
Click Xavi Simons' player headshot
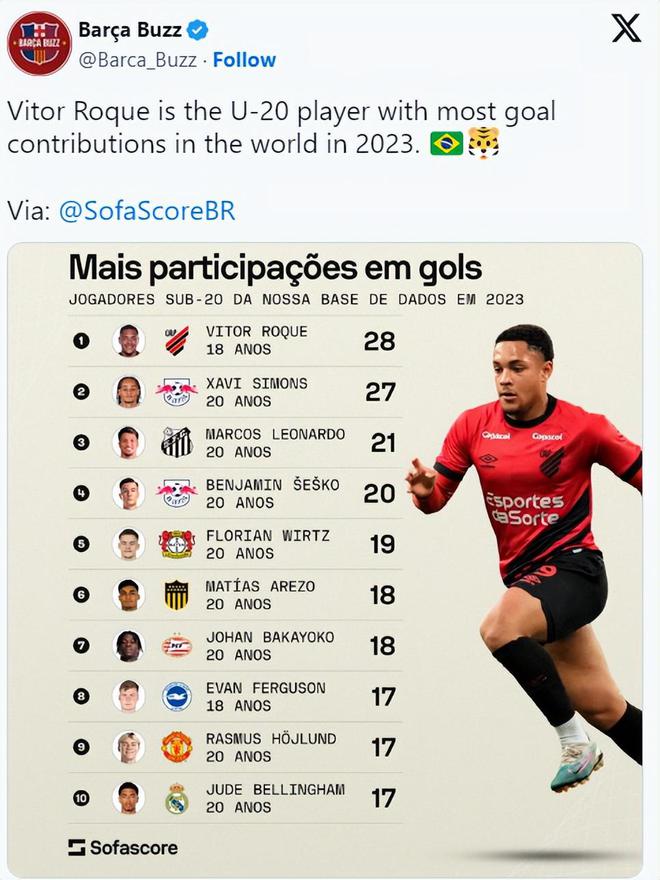pyautogui.click(x=129, y=391)
